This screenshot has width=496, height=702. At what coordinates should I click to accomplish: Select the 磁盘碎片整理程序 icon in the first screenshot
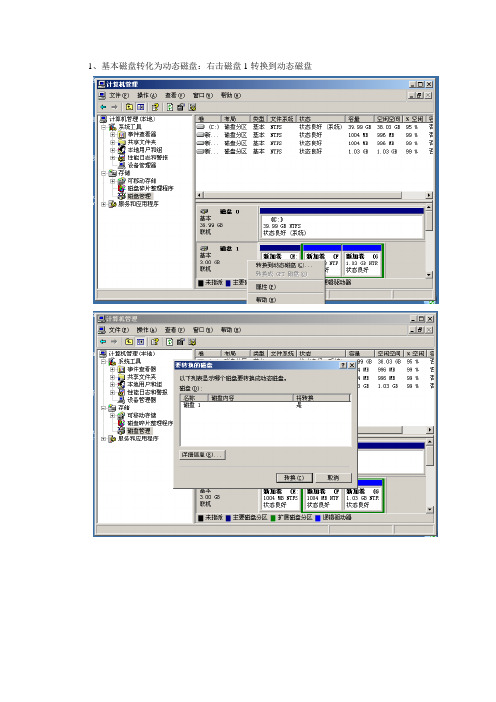121,188
